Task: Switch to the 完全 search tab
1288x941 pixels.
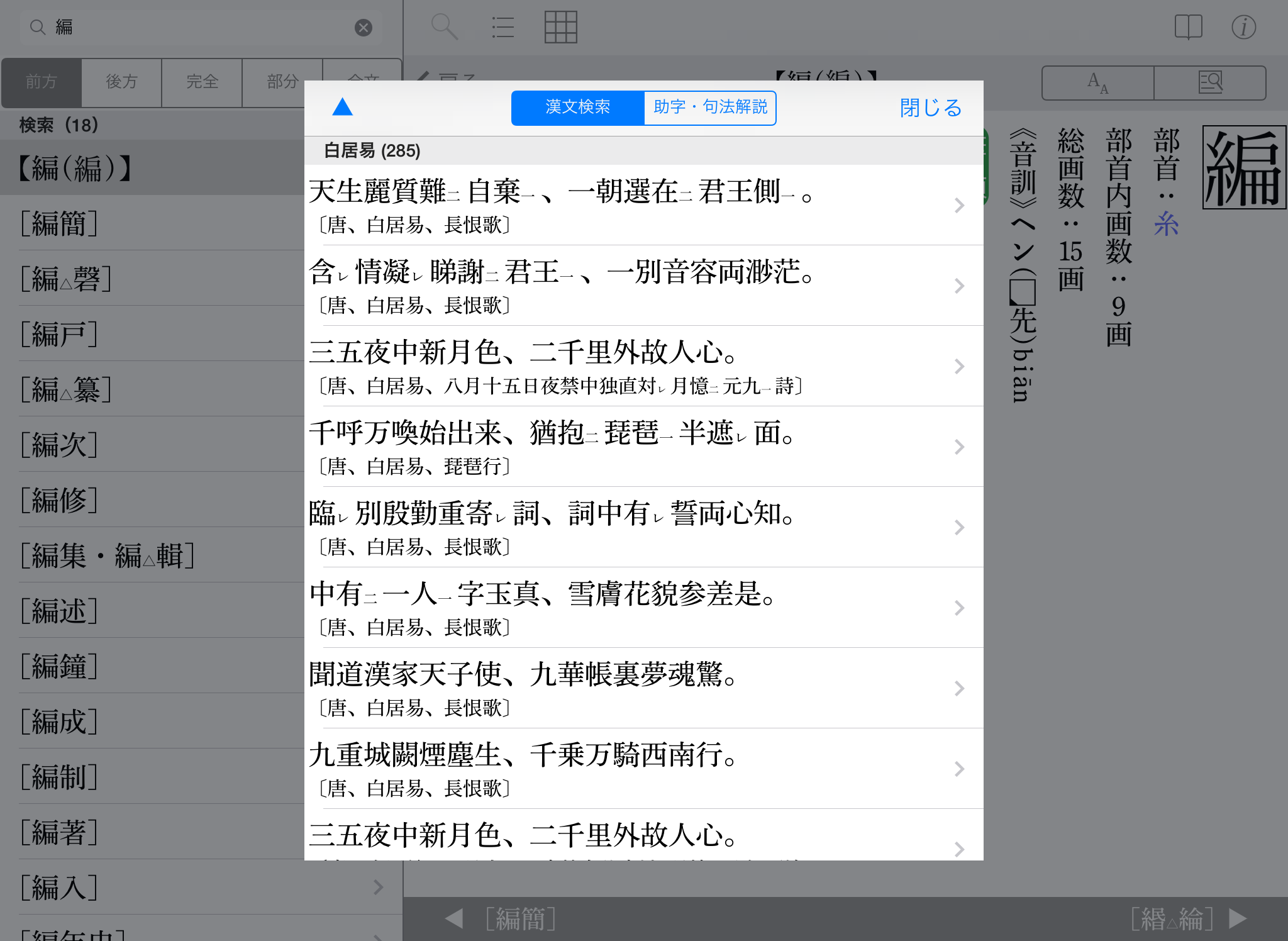Action: tap(202, 82)
